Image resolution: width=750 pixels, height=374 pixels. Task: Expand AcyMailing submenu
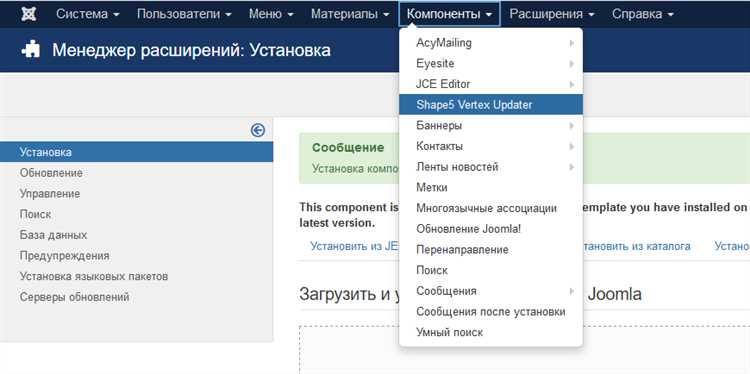click(x=491, y=43)
